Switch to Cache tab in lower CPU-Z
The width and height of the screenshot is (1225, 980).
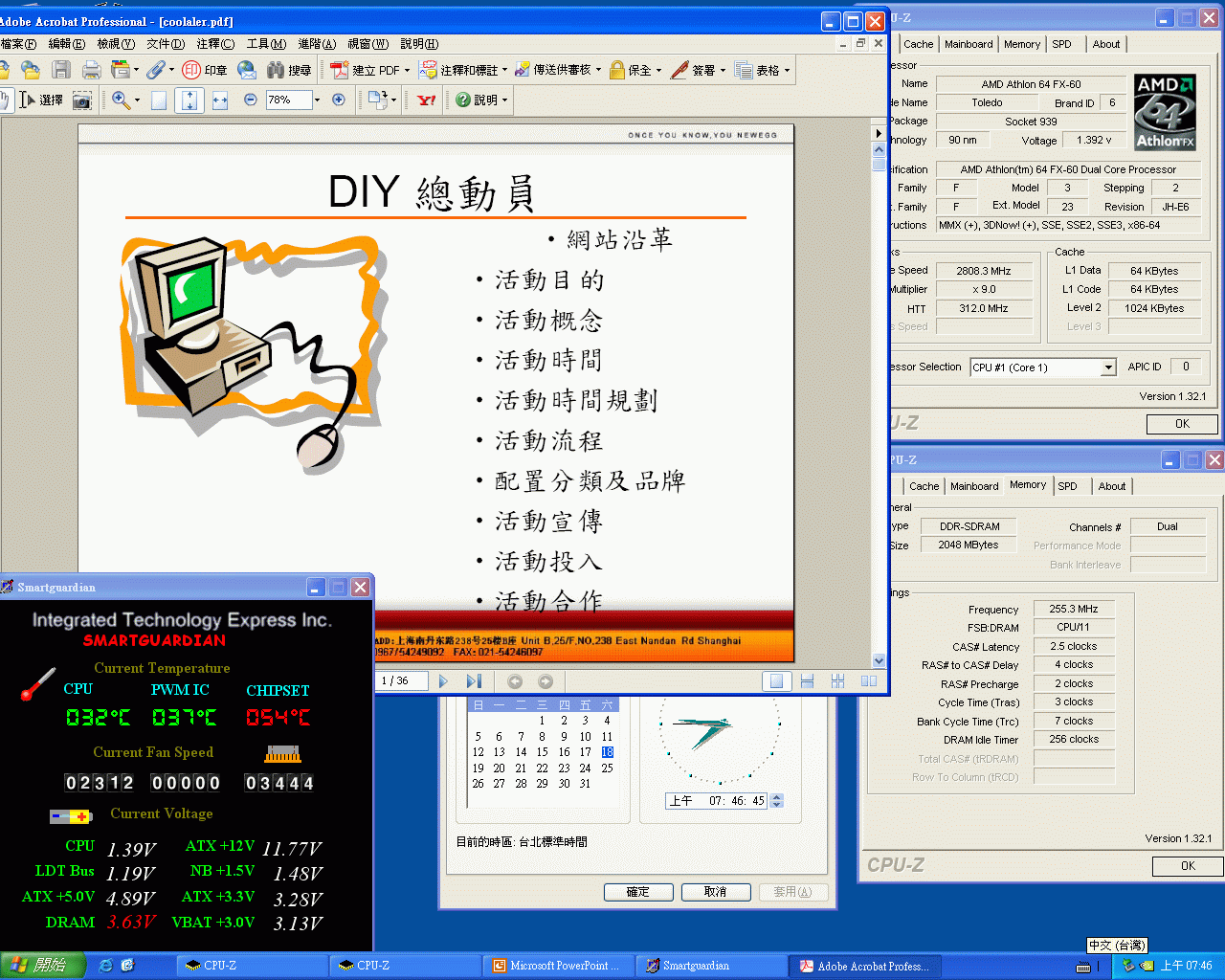pos(924,486)
